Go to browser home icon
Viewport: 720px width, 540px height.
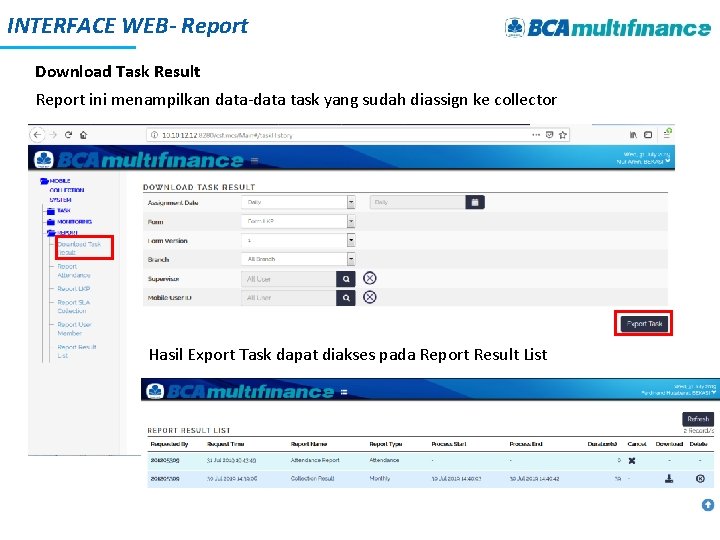pos(83,135)
